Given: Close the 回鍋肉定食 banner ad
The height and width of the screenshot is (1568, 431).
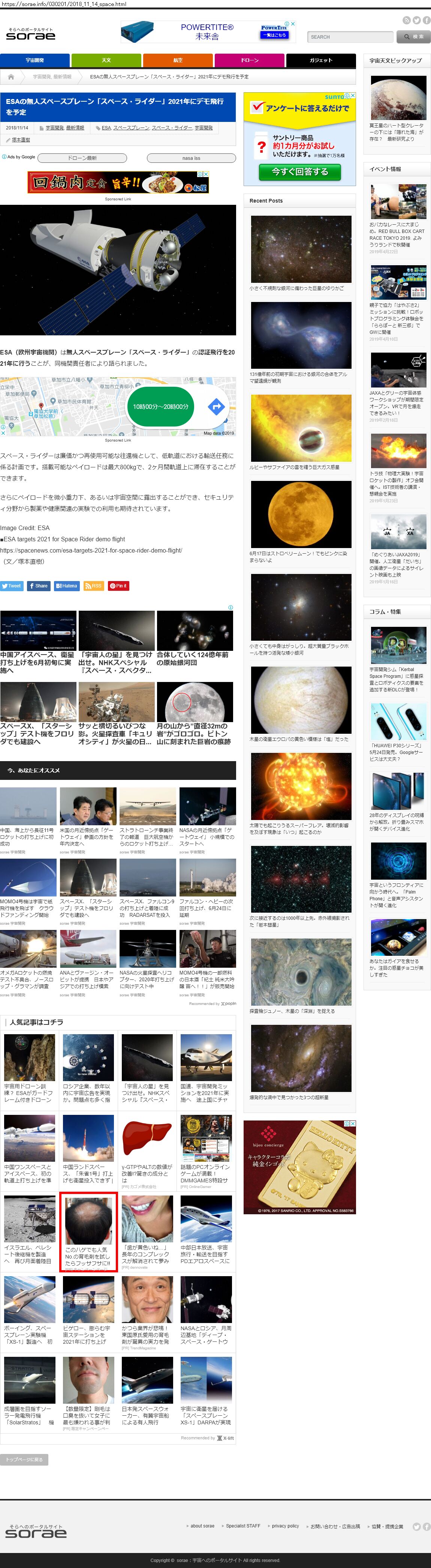Looking at the screenshot, I should (x=205, y=174).
